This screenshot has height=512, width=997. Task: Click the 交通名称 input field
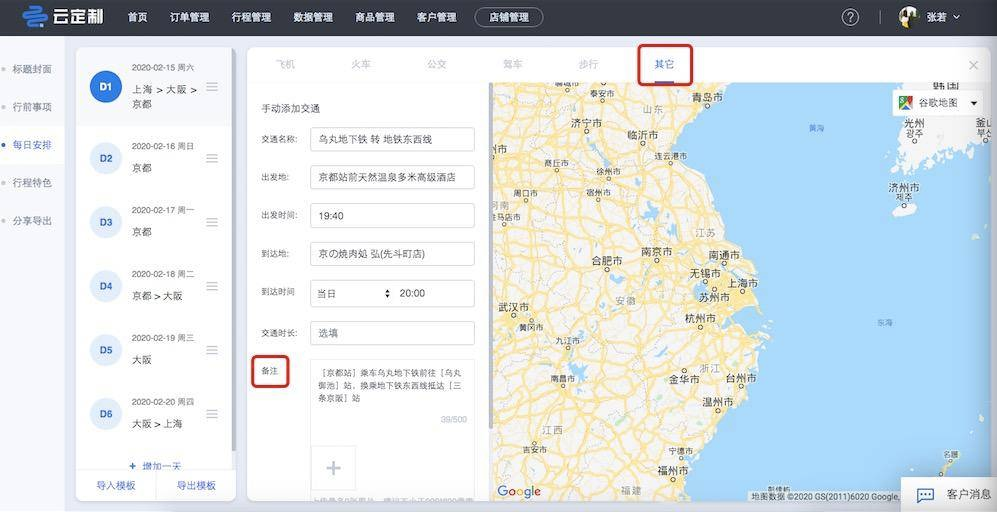(x=392, y=139)
